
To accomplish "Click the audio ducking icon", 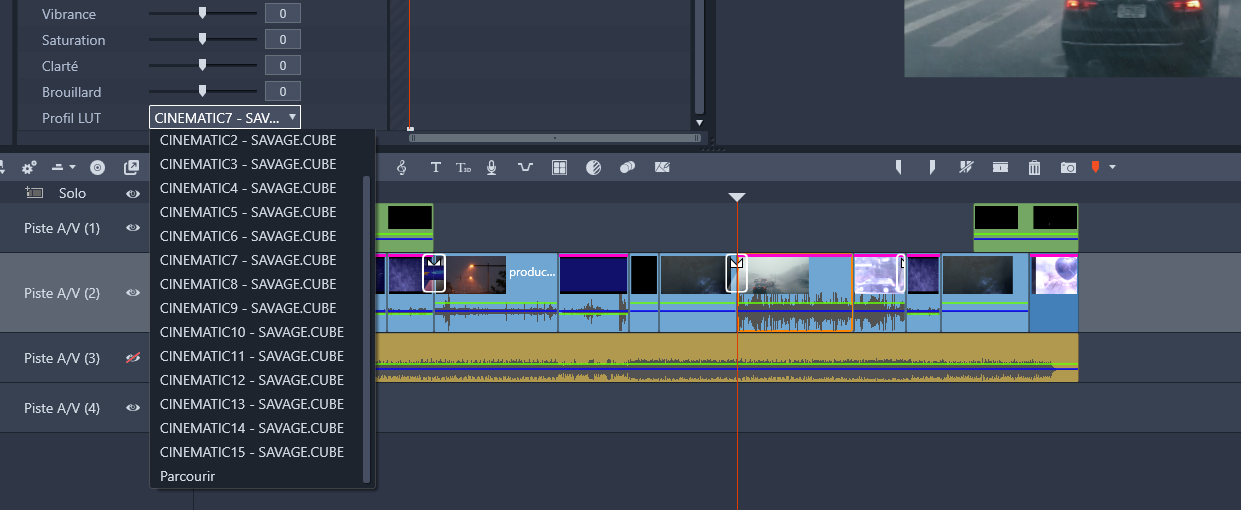I will [525, 168].
